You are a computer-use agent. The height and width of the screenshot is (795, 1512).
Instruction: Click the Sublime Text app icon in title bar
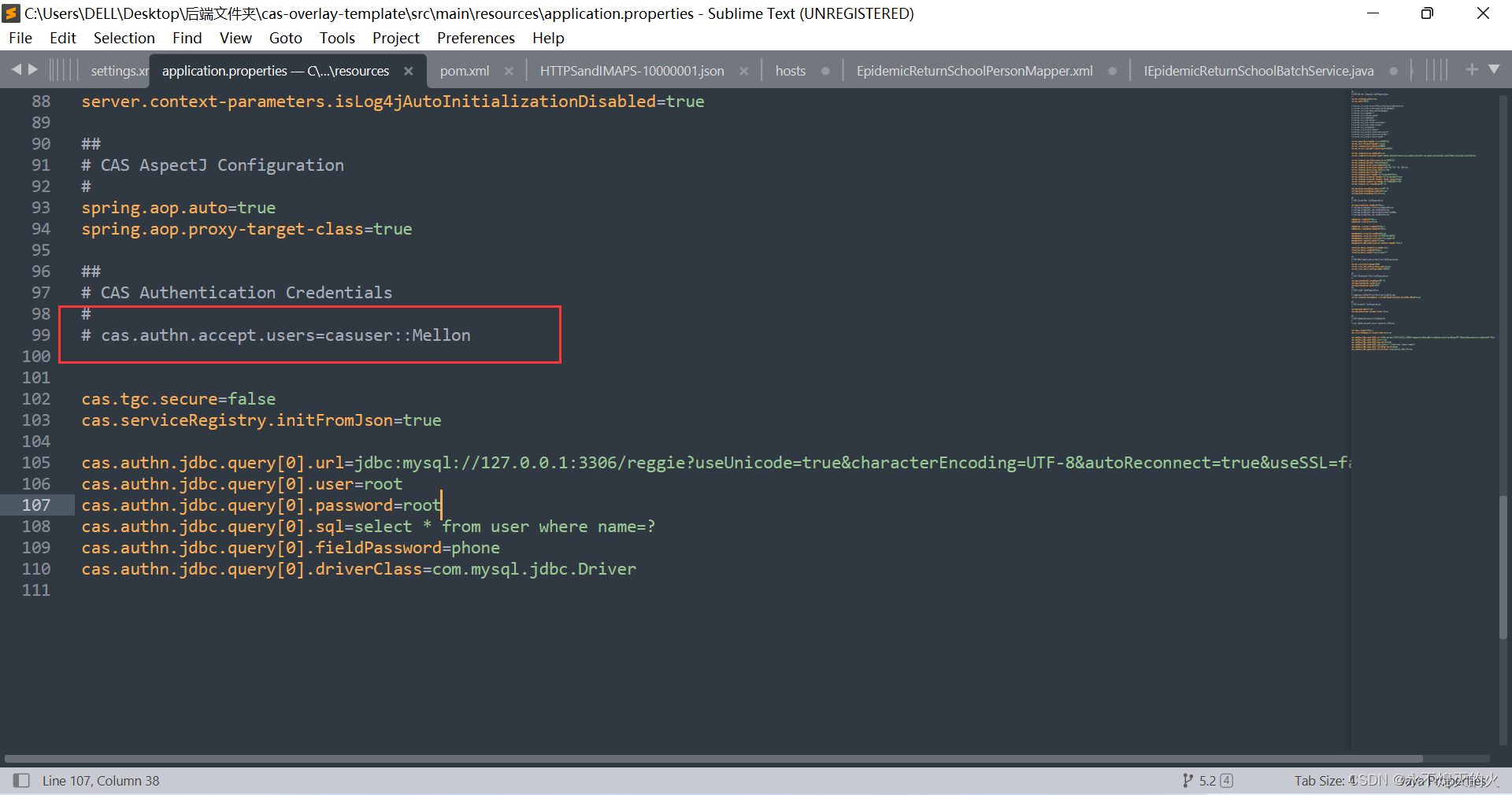tap(11, 13)
